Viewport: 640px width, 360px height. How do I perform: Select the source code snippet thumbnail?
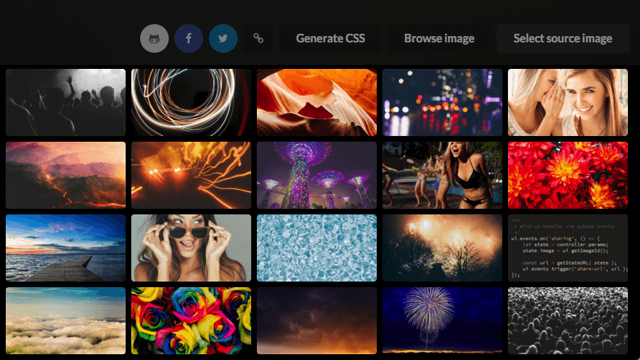pyautogui.click(x=568, y=248)
